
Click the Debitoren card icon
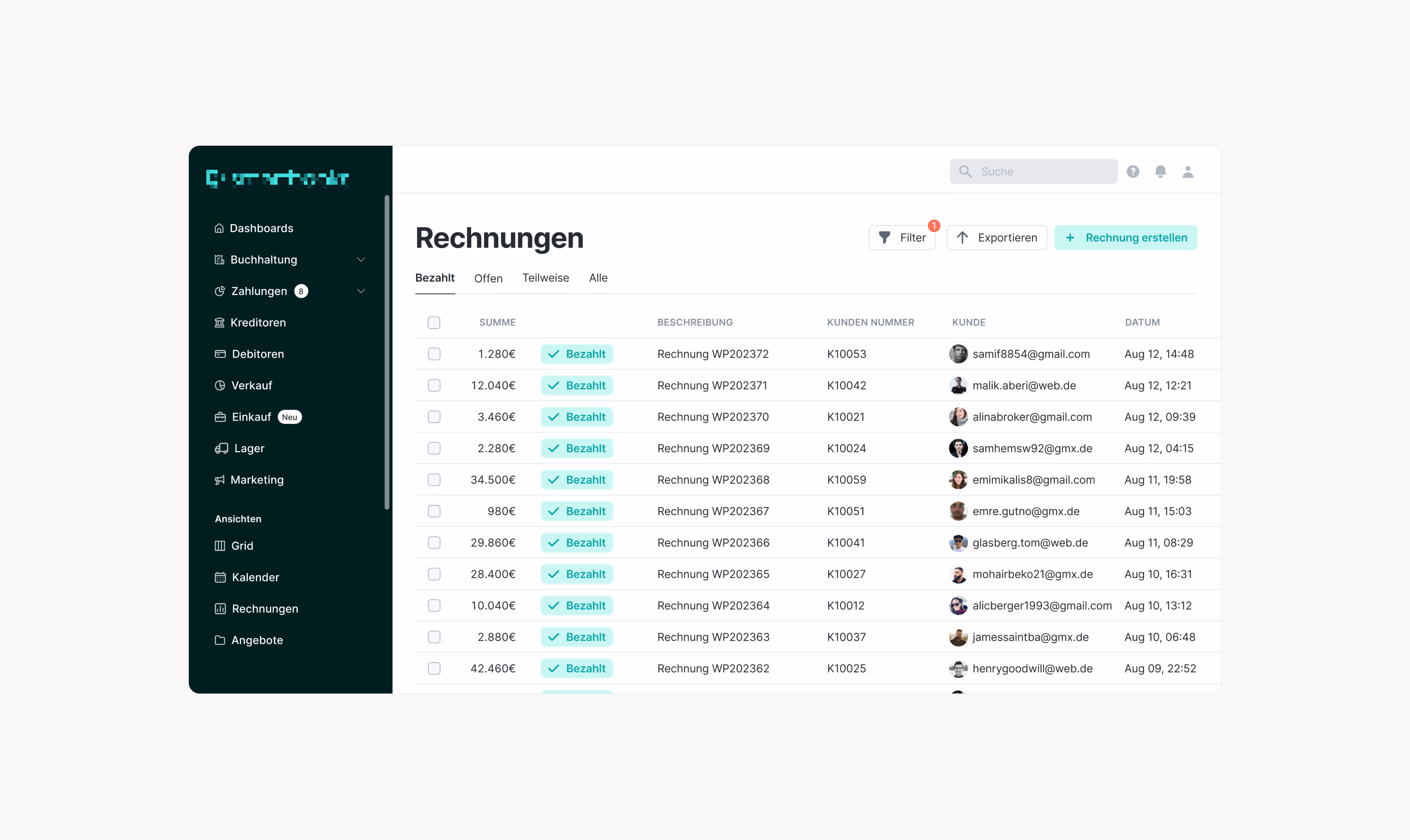pyautogui.click(x=220, y=354)
